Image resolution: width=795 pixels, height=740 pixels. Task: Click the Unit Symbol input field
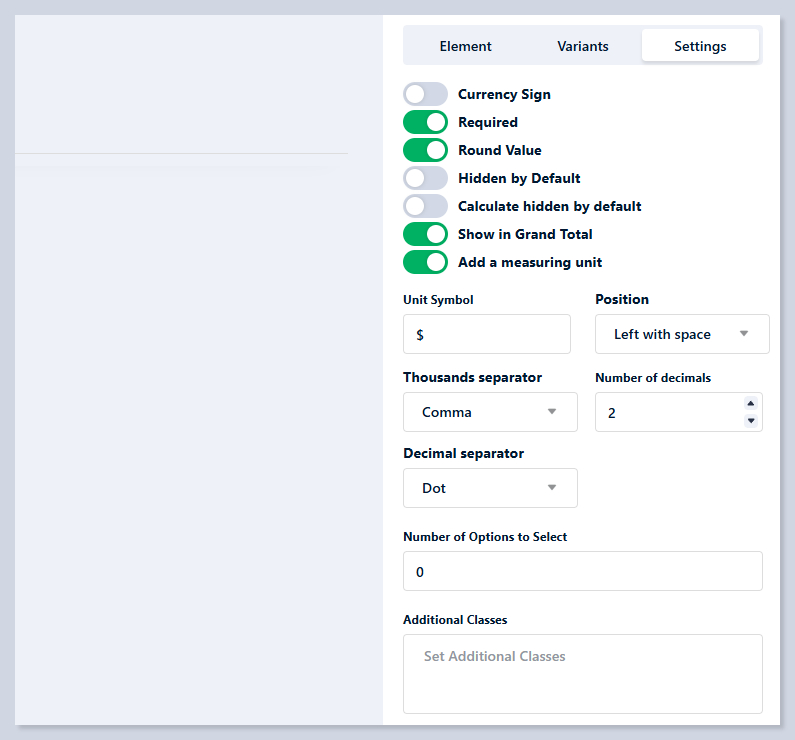point(486,334)
